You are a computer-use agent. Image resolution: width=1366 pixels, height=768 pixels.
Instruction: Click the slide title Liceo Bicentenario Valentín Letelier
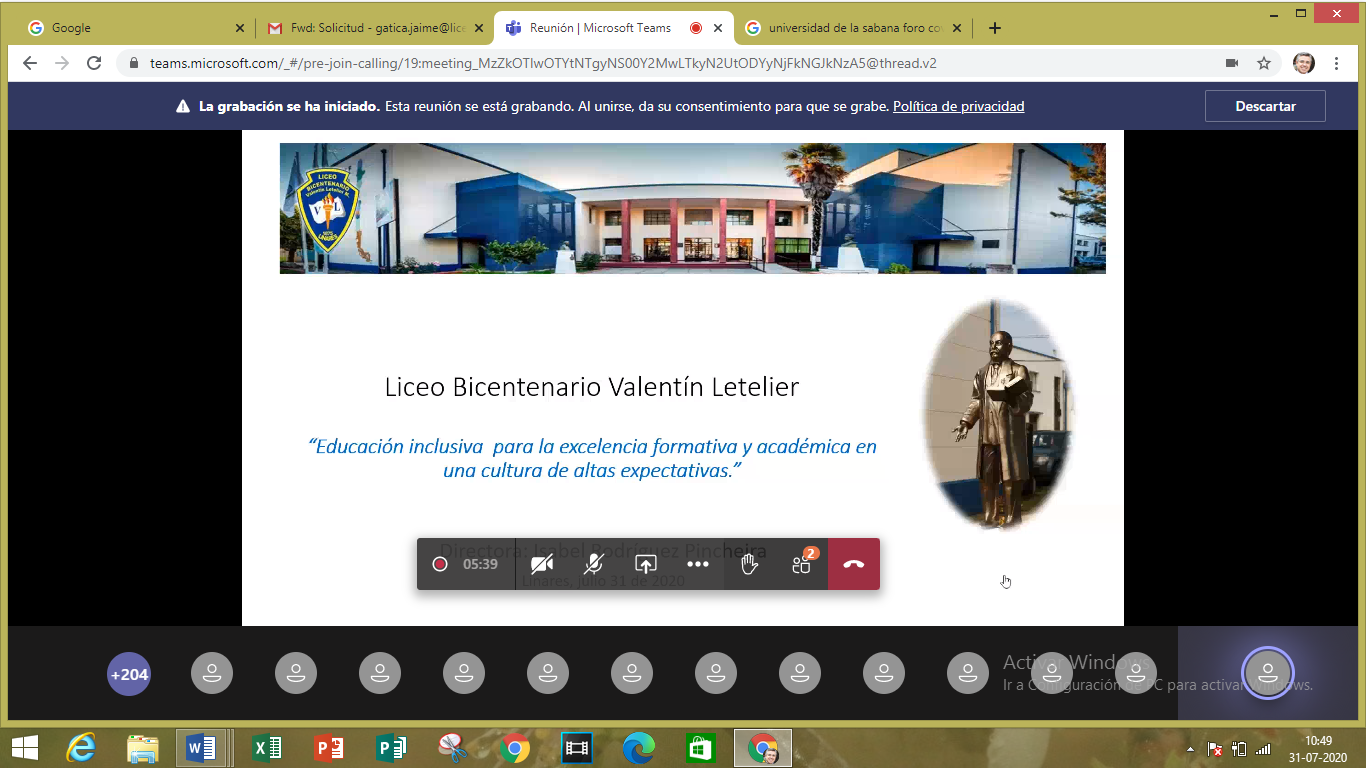(x=592, y=387)
